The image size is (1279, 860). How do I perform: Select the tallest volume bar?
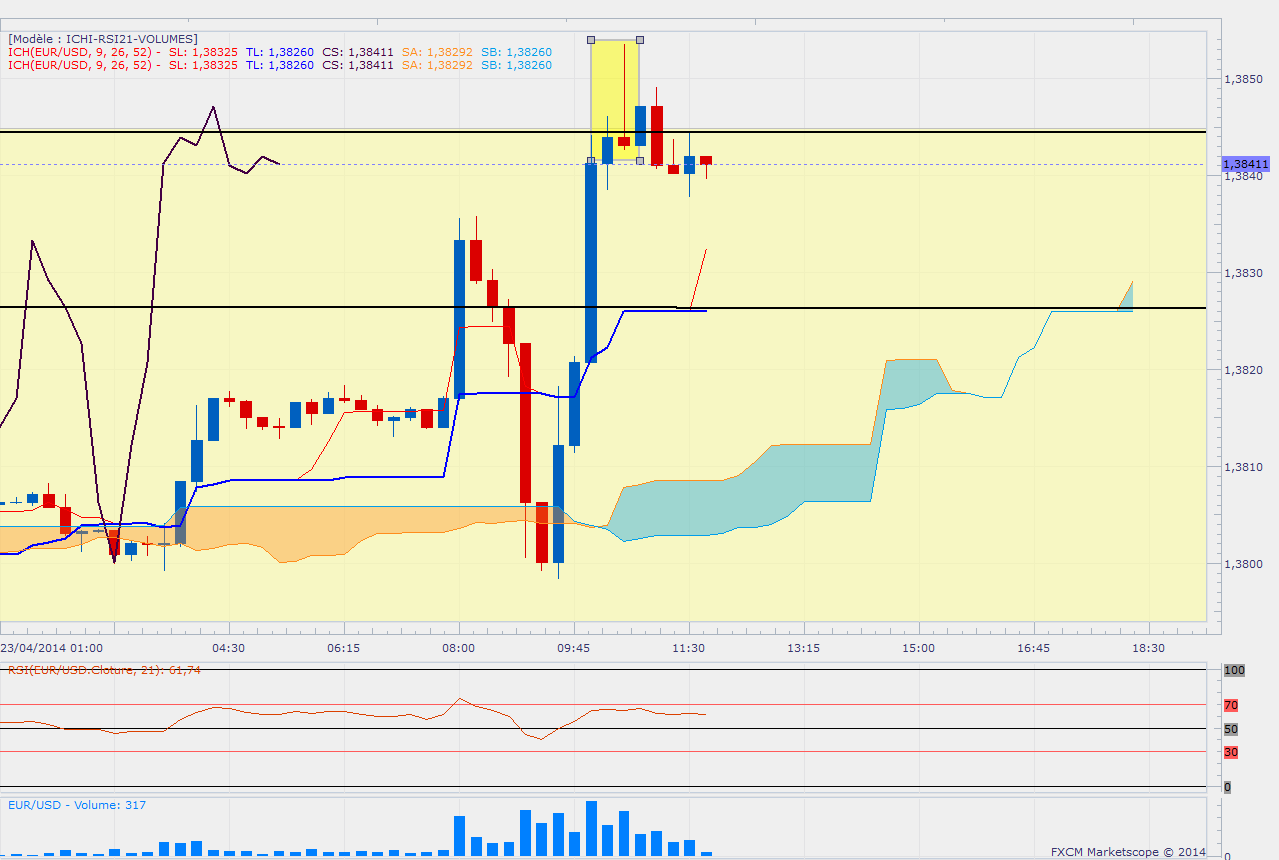[591, 828]
